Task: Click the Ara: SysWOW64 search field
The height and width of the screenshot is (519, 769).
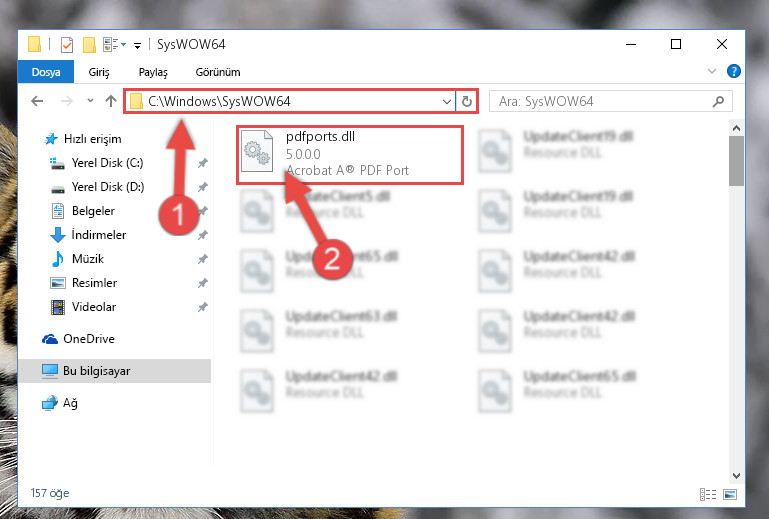Action: (x=603, y=102)
